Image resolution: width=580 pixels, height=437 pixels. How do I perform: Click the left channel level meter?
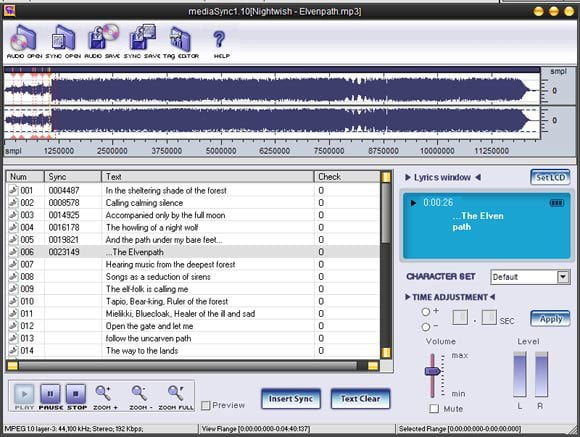coord(520,374)
